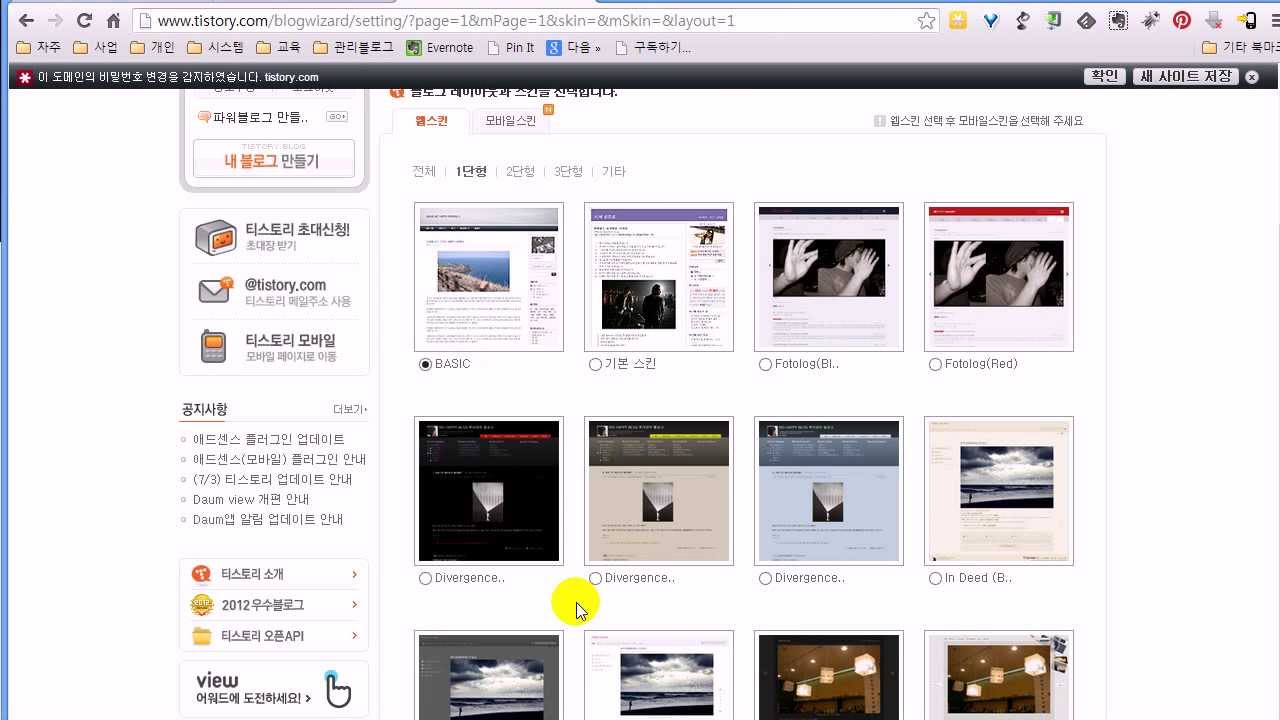Screen dimensions: 1280x720
Task: Click the Fotolog(Red) skin preview thumbnail
Action: [x=999, y=277]
